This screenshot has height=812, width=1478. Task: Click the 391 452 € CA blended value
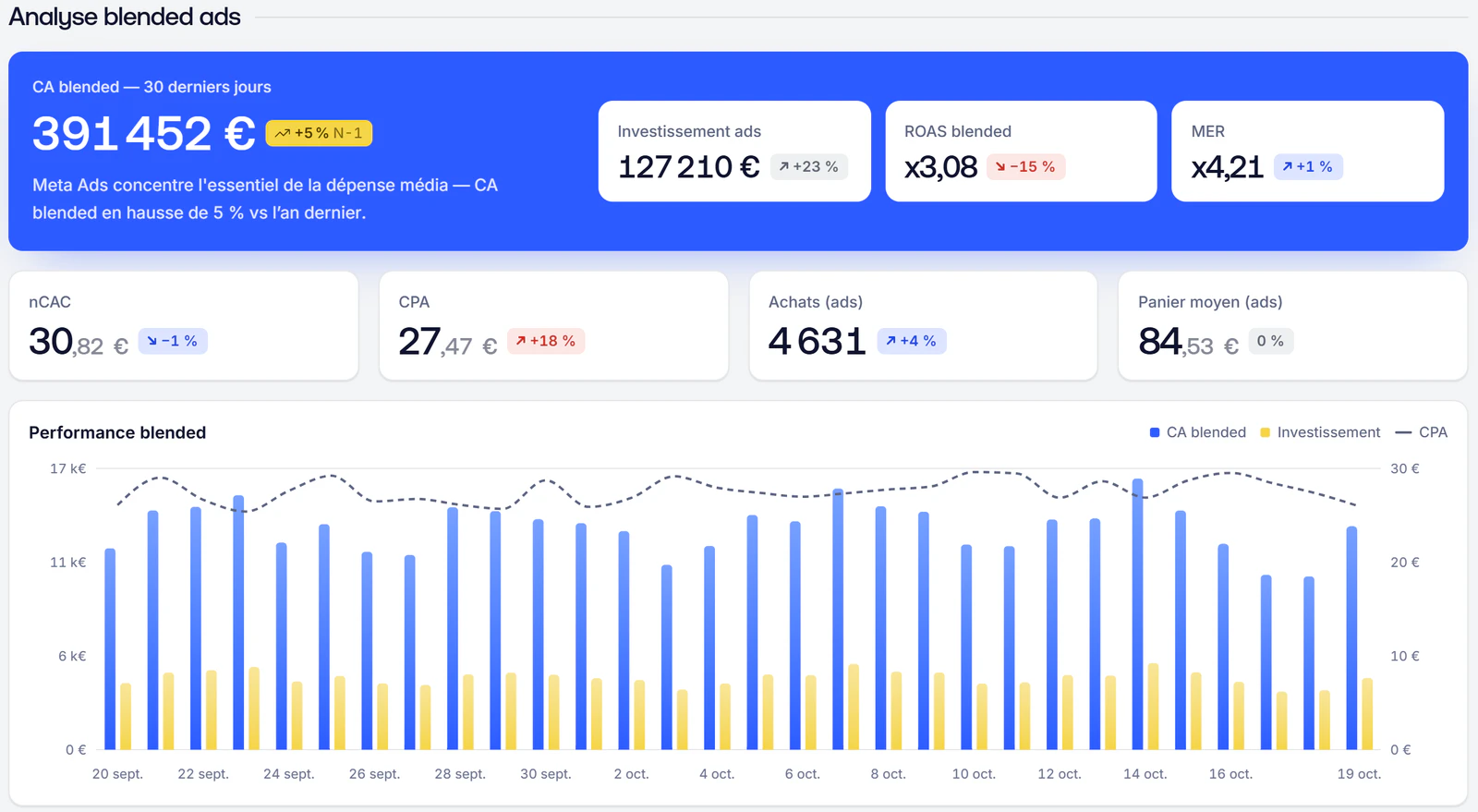tap(144, 133)
